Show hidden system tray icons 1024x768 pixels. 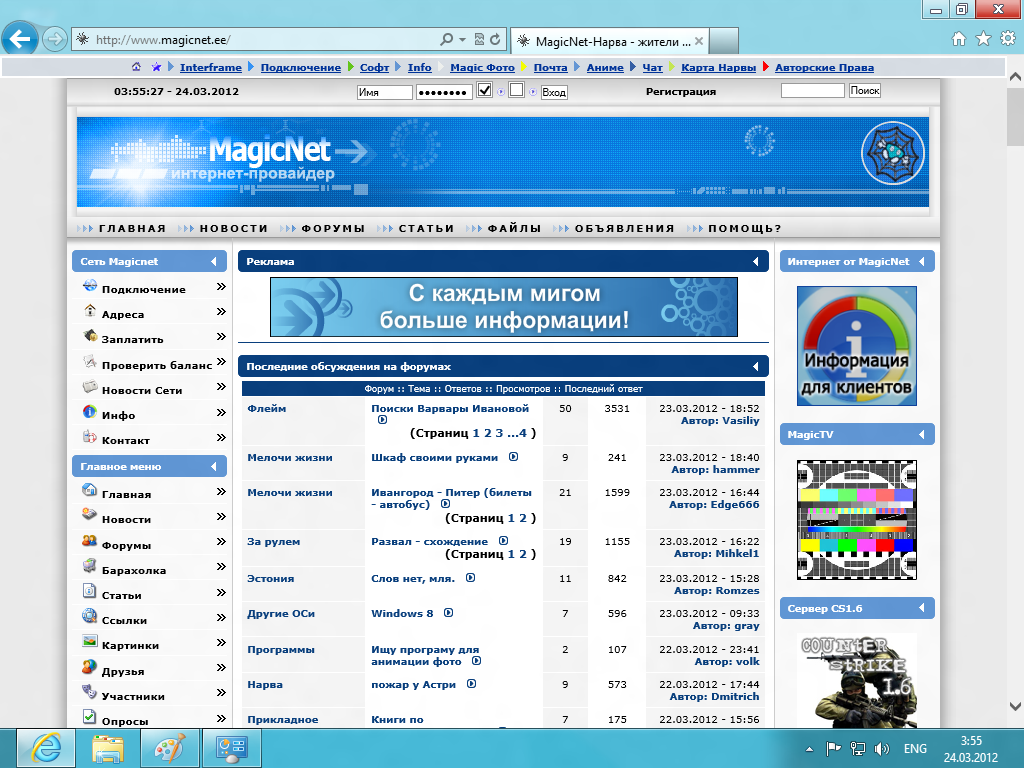(x=809, y=749)
